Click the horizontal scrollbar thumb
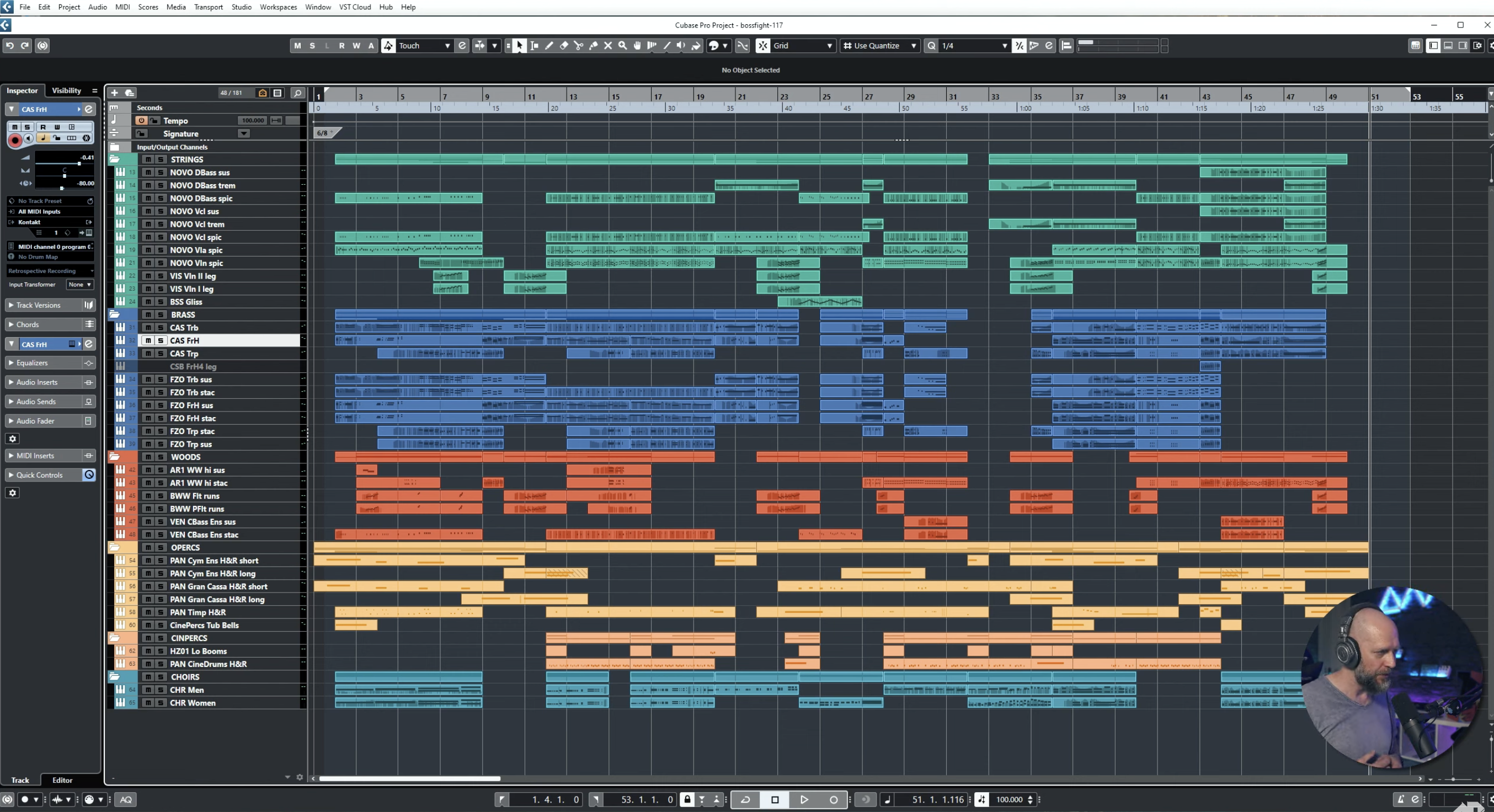 [409, 778]
